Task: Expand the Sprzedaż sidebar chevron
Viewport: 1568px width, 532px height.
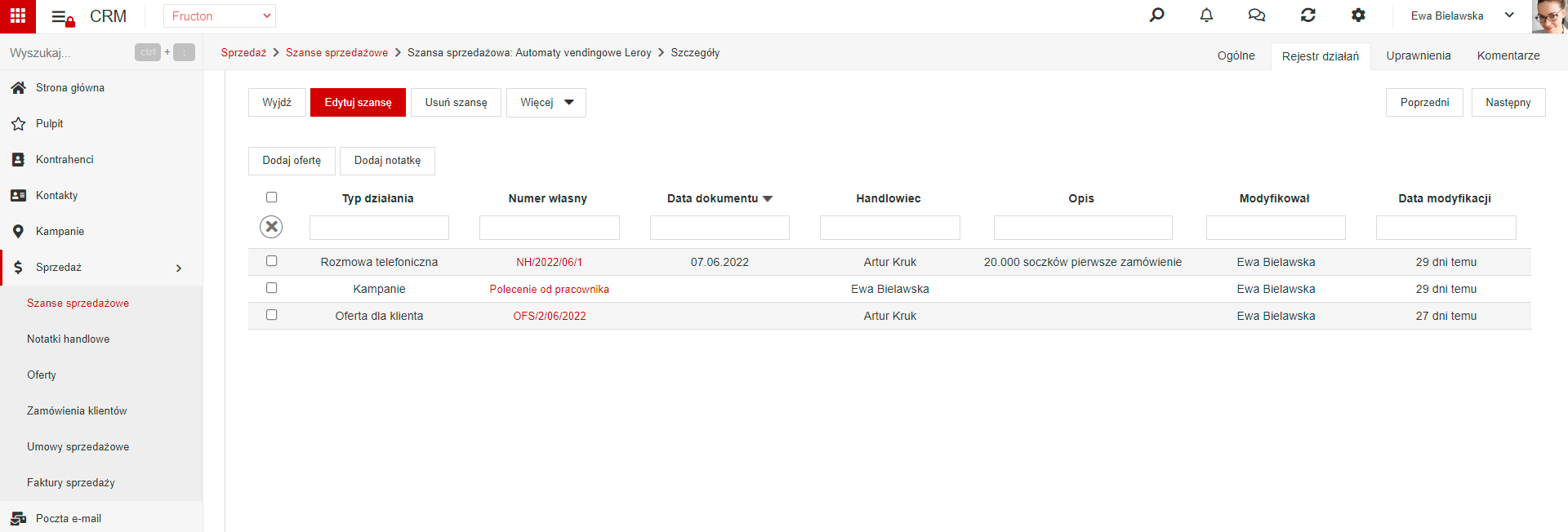Action: (179, 268)
